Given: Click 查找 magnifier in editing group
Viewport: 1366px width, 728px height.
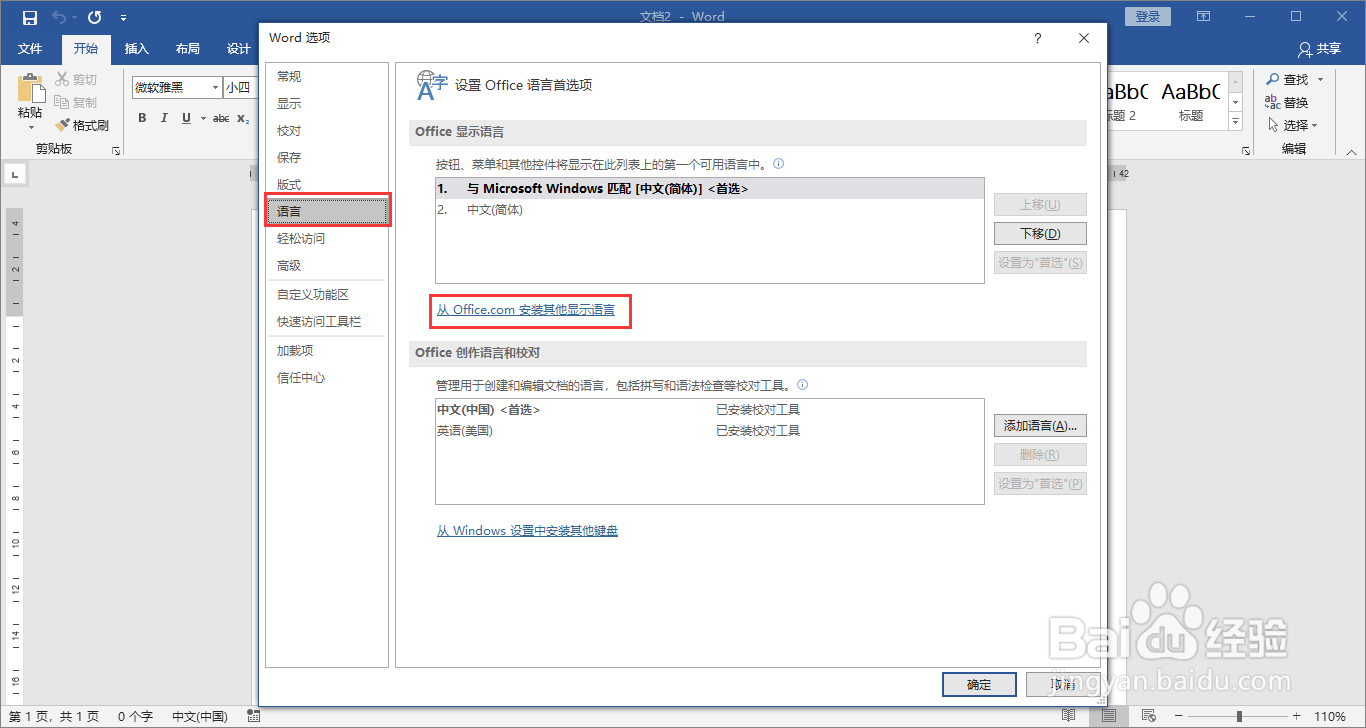Looking at the screenshot, I should [1286, 79].
